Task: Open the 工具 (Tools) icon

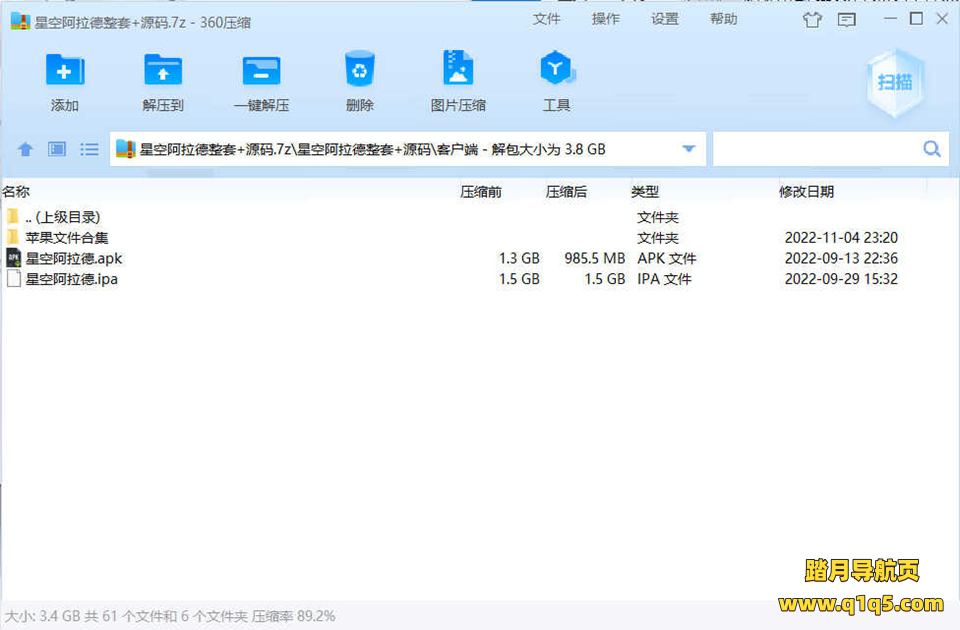Action: coord(556,71)
